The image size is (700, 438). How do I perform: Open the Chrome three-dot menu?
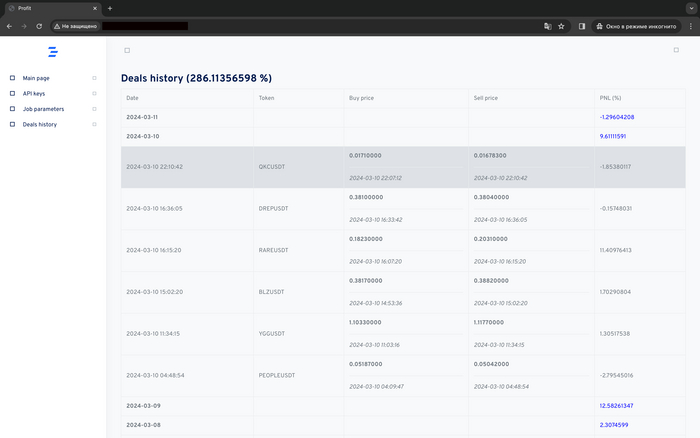[689, 26]
